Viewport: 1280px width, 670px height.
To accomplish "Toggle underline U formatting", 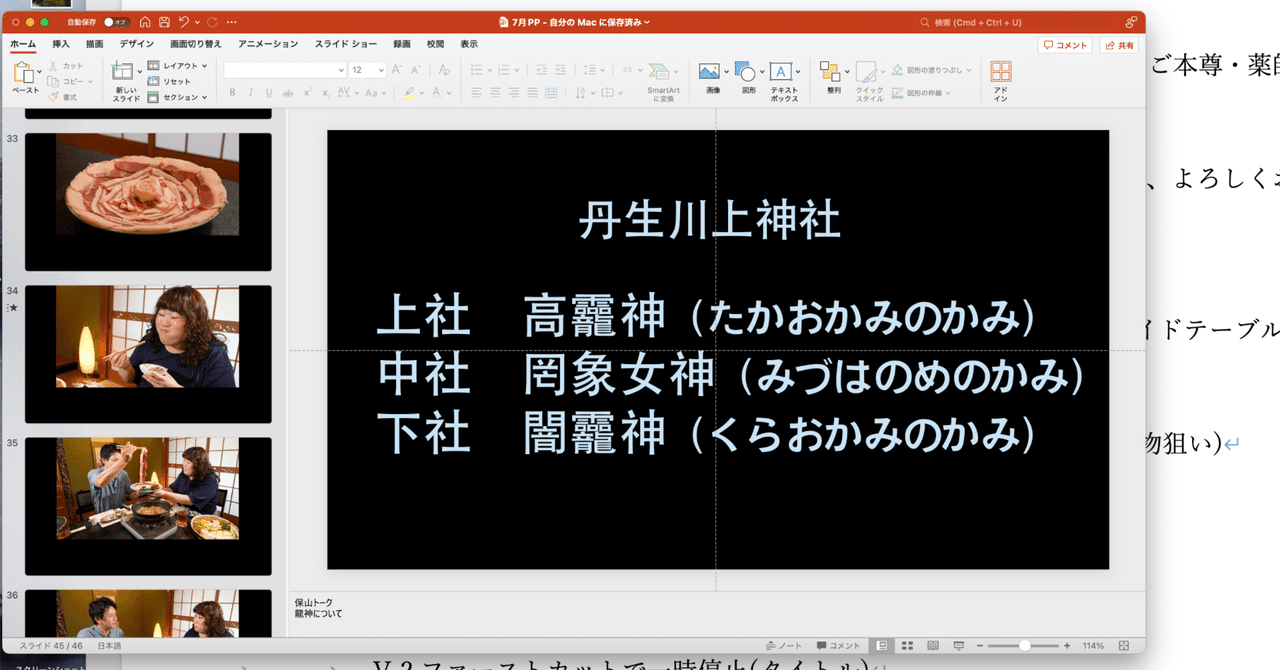I will (x=269, y=93).
